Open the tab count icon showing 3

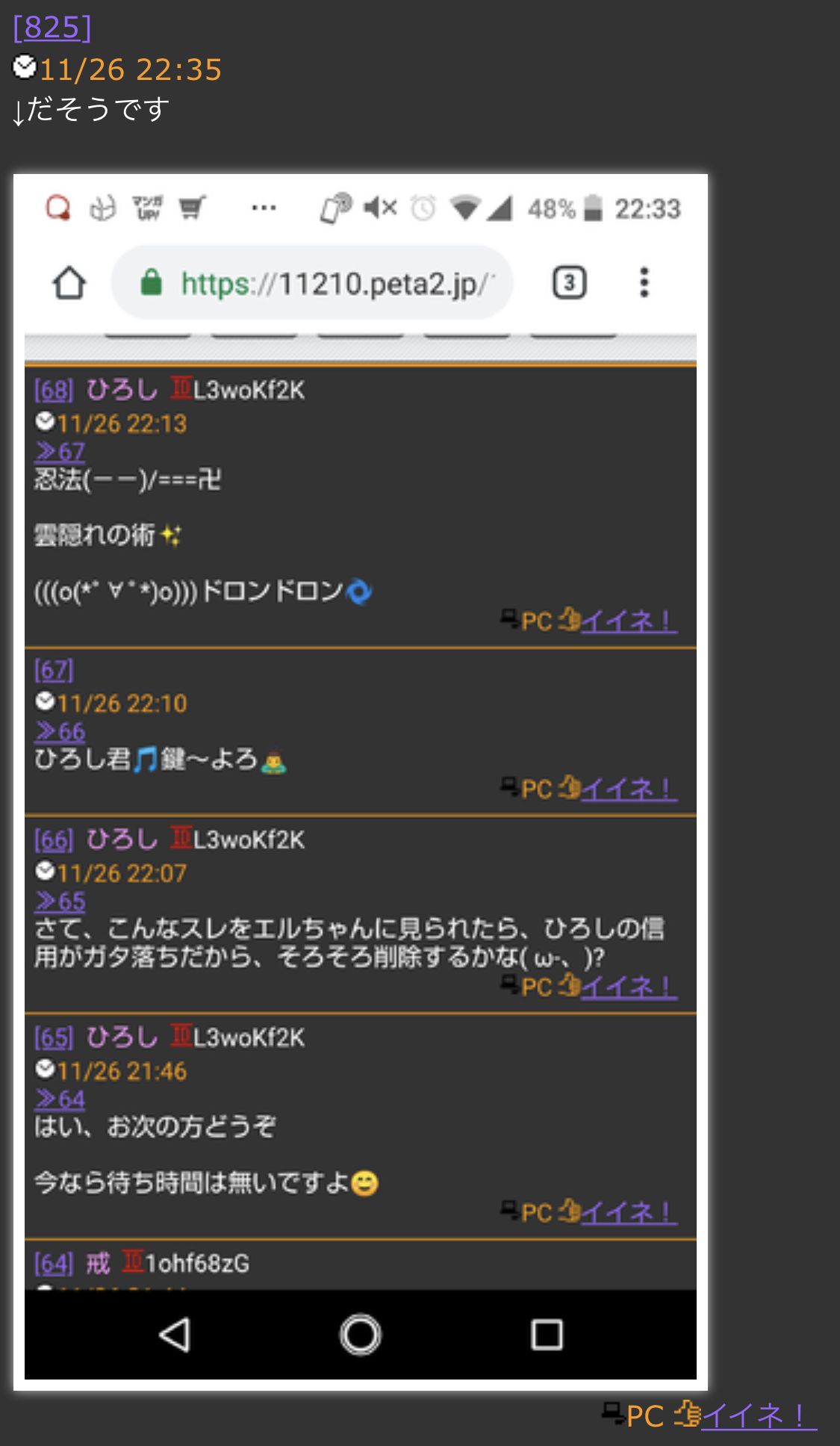point(569,283)
